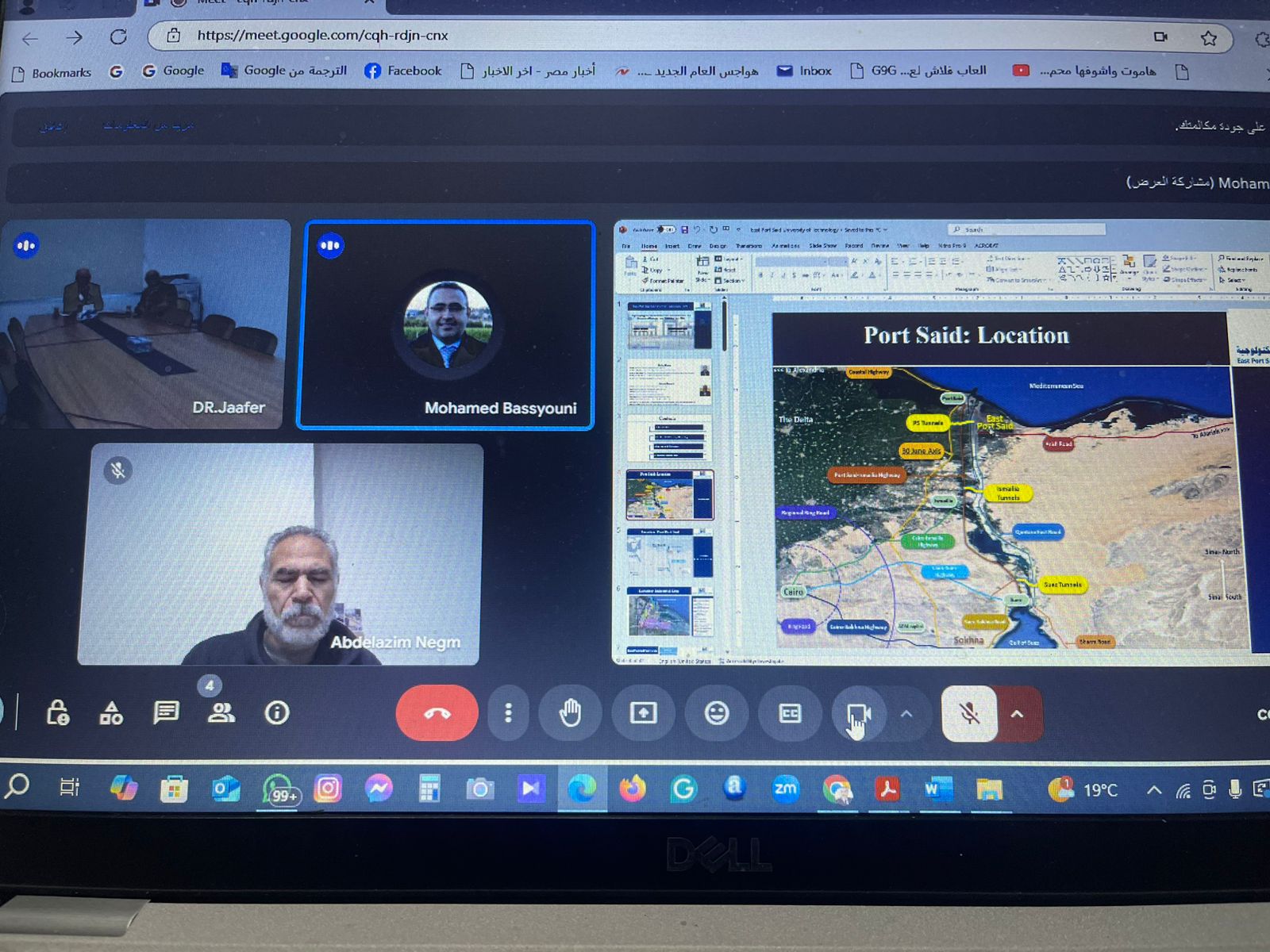This screenshot has height=952, width=1270.
Task: Open meeting details info icon
Action: 276,712
